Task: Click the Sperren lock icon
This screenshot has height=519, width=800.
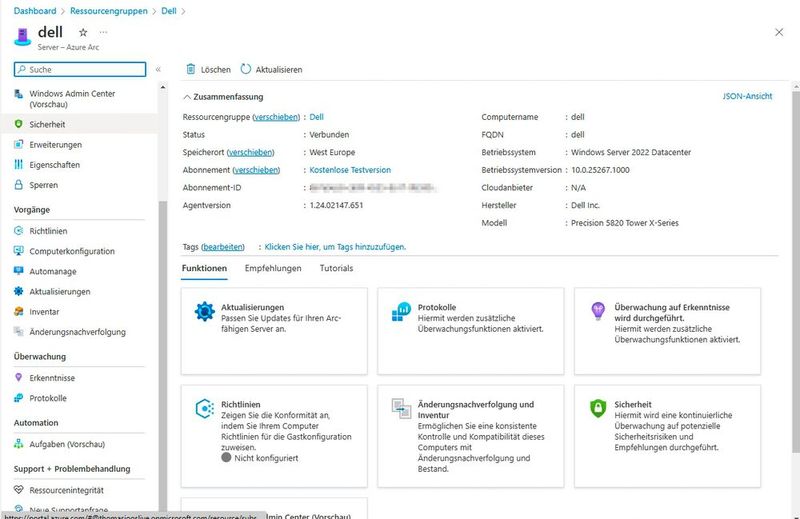Action: (x=18, y=185)
